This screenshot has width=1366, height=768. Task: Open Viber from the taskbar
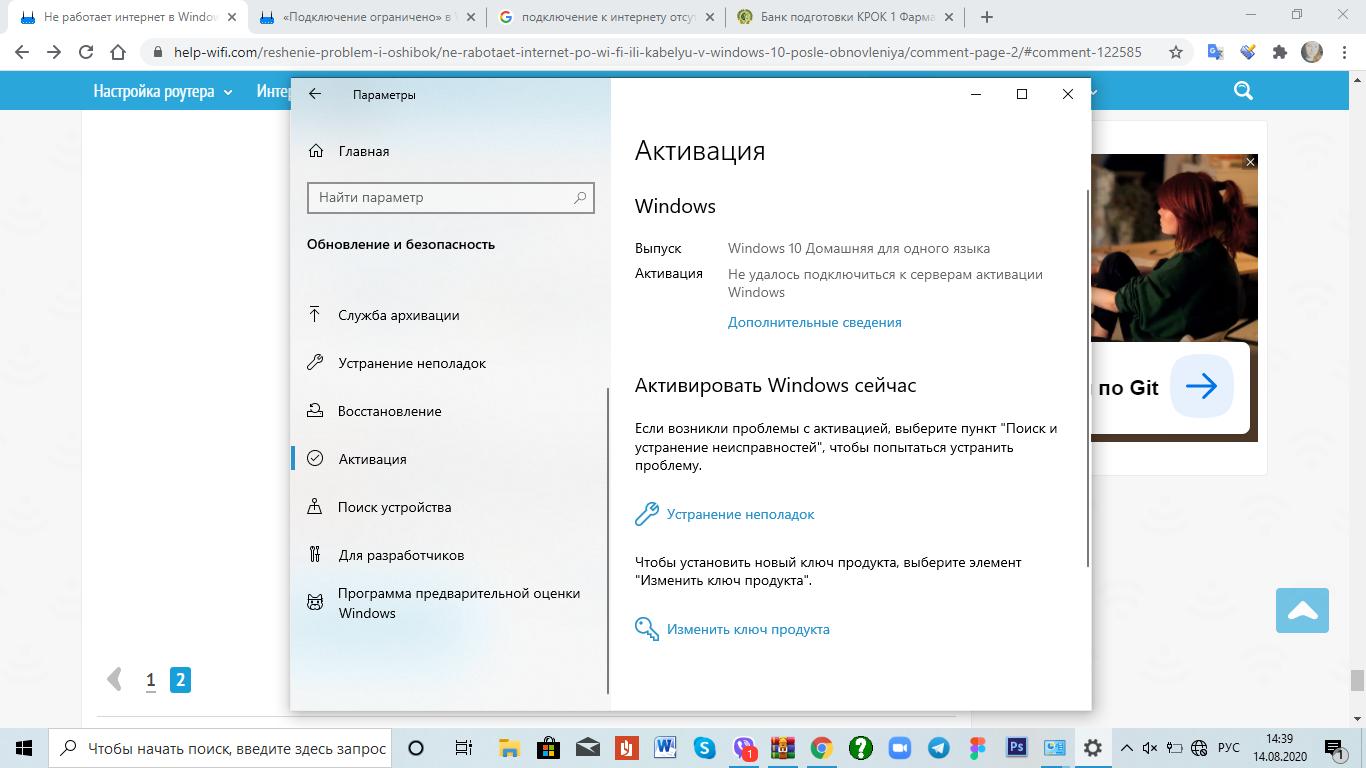pyautogui.click(x=743, y=748)
